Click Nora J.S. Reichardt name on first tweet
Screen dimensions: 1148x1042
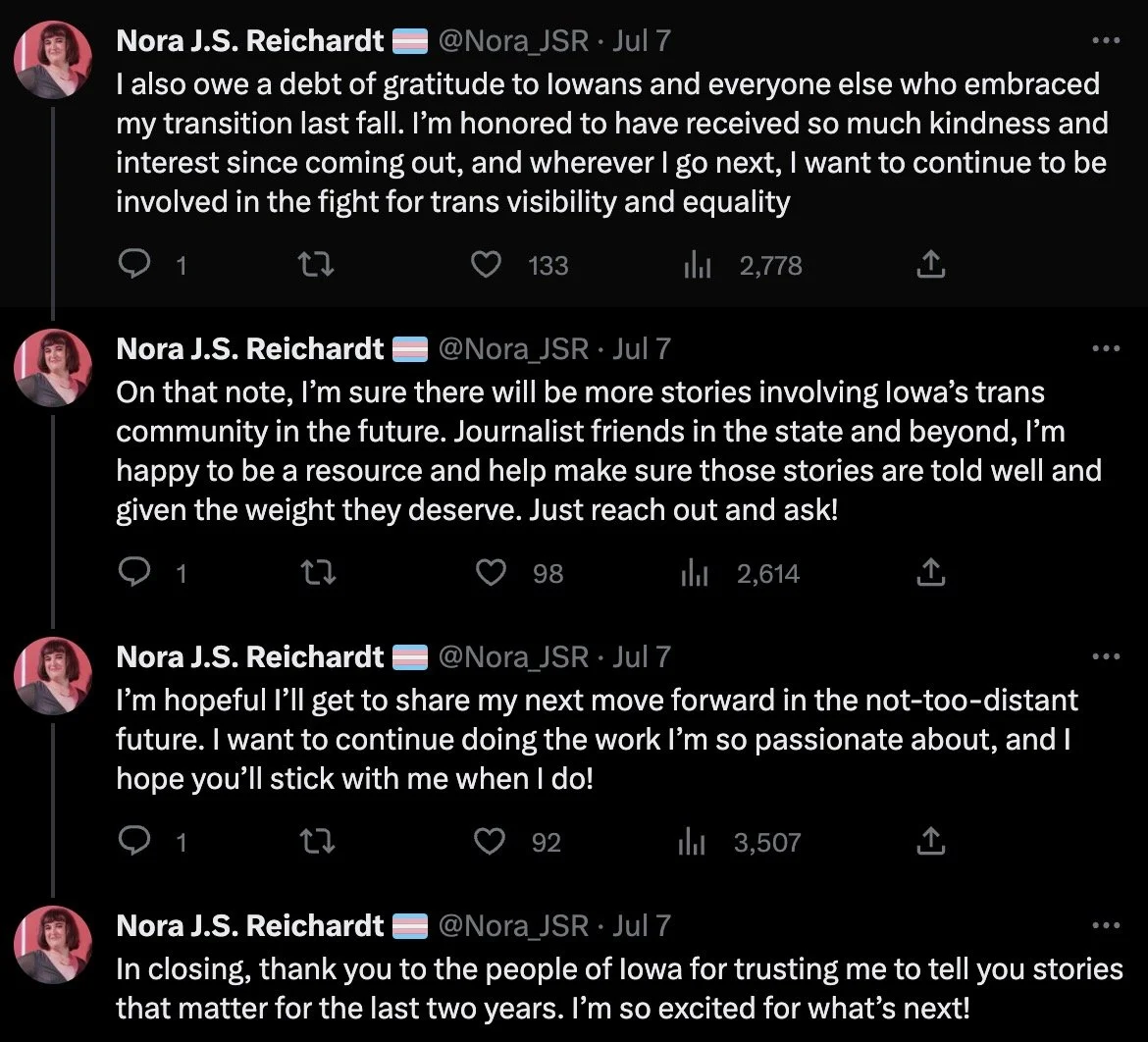[250, 41]
